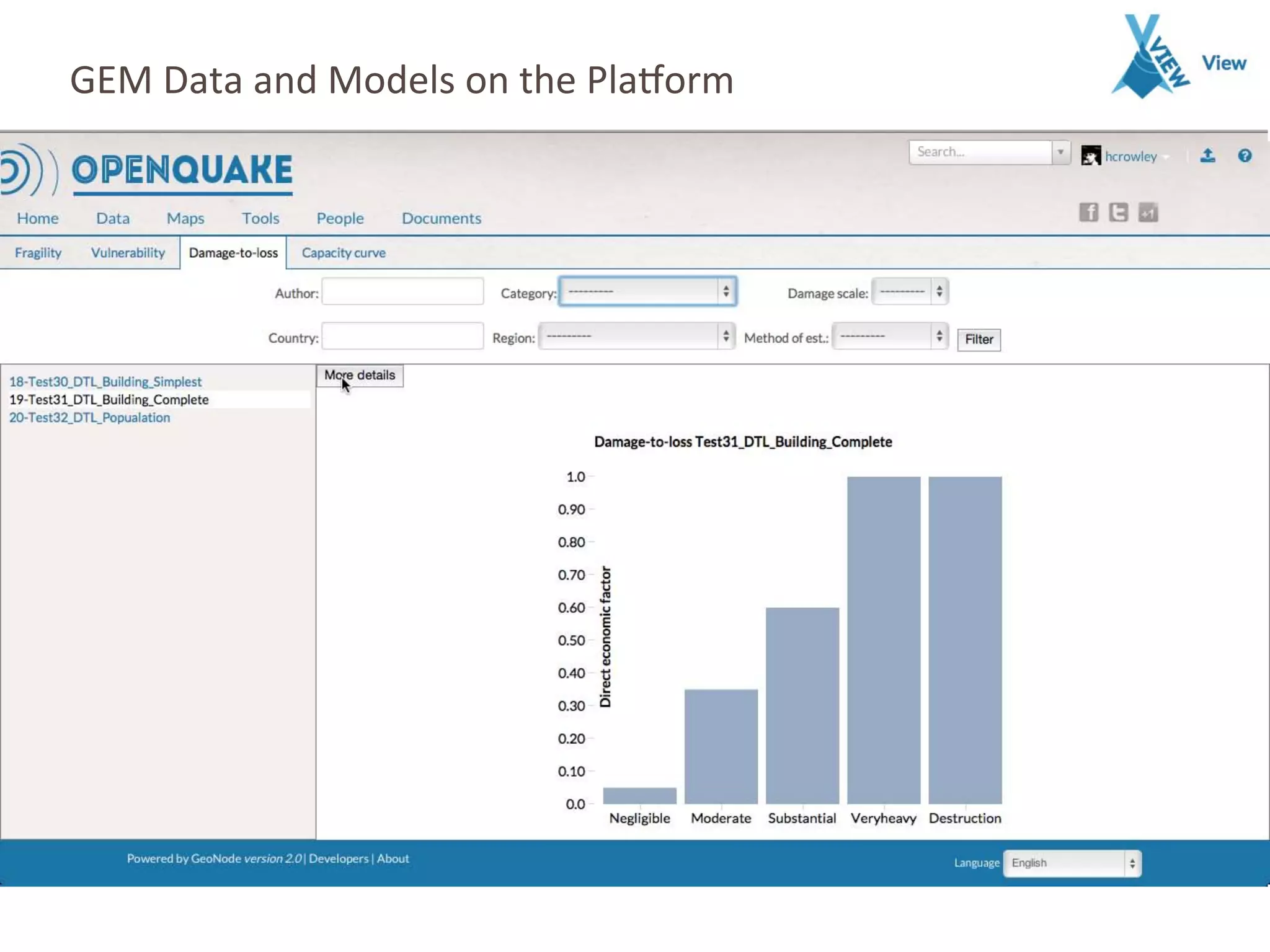This screenshot has width=1270, height=952.
Task: Click the Negligible bar in chart
Action: click(639, 796)
